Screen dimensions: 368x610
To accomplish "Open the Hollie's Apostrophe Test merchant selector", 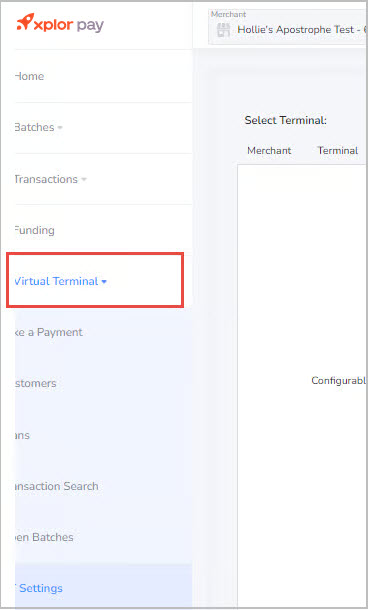I will point(288,27).
